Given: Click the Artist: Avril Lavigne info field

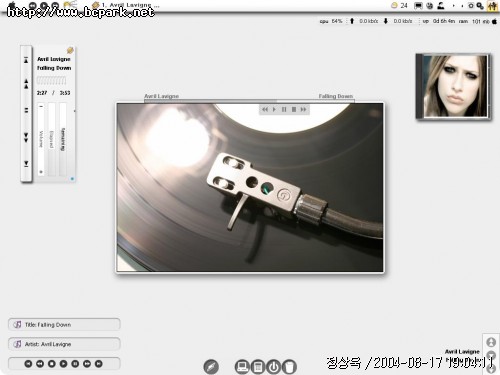Looking at the screenshot, I should pyautogui.click(x=64, y=344).
